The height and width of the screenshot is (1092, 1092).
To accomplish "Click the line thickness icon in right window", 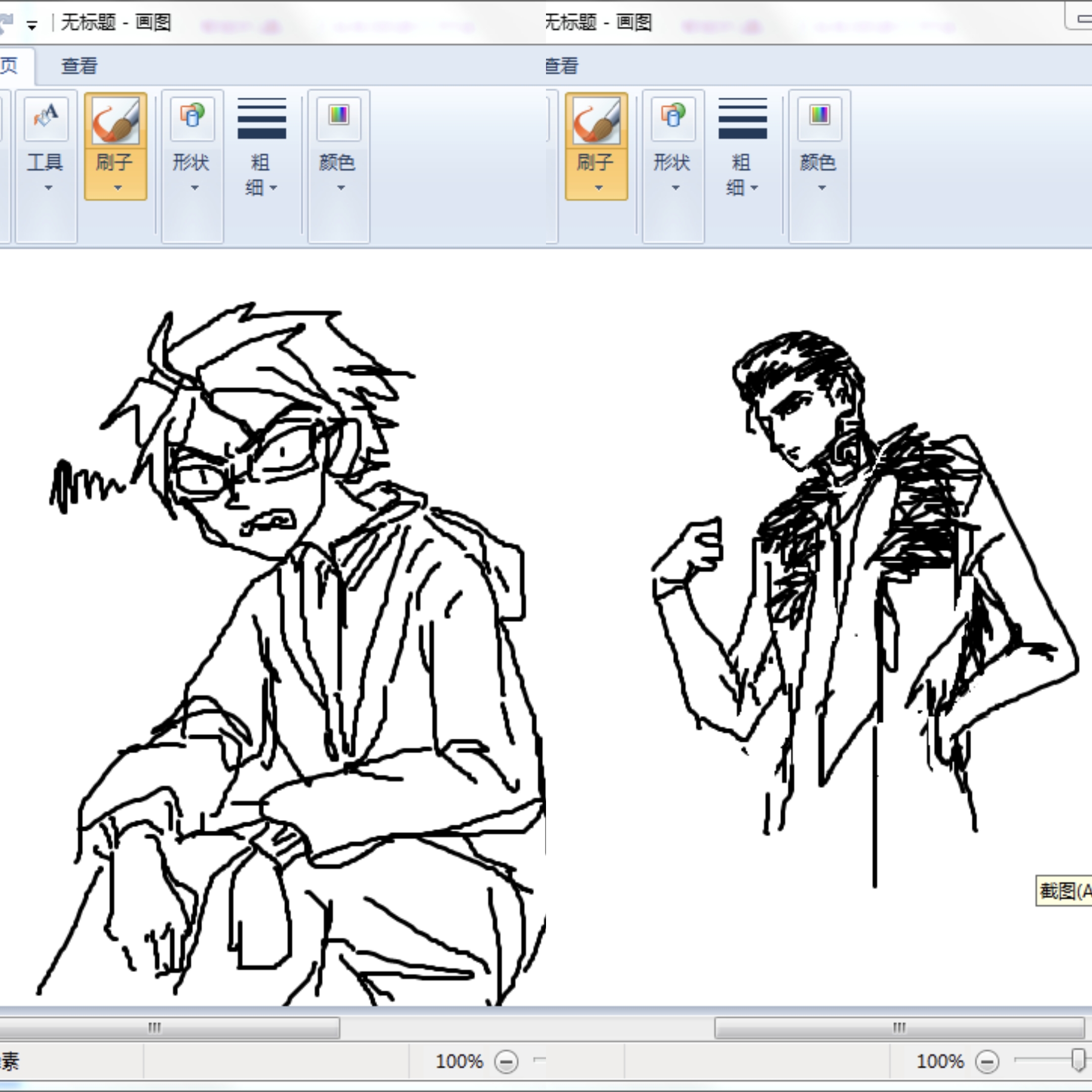I will (742, 118).
